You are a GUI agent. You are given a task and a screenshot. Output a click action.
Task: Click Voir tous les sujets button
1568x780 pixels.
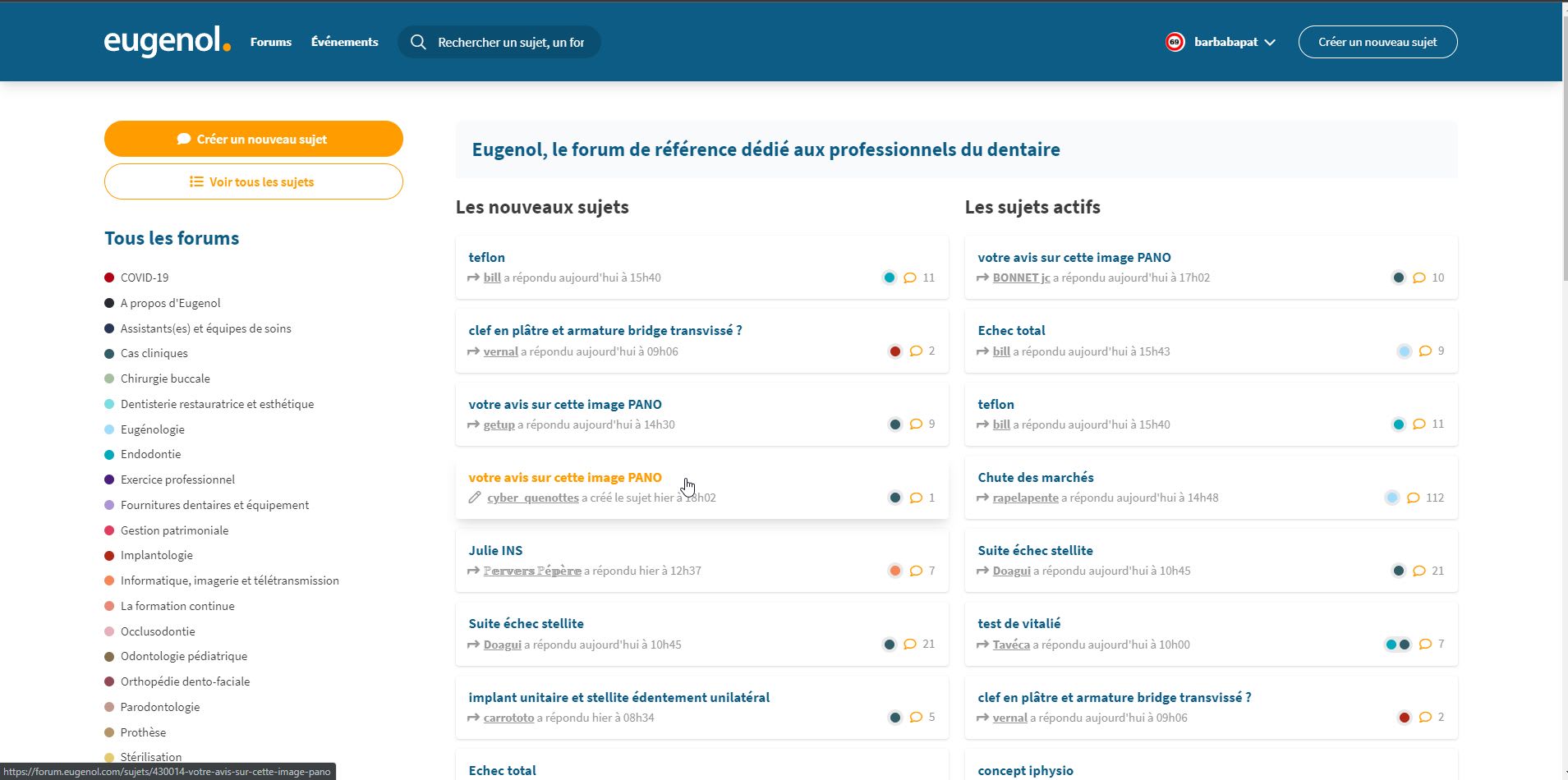coord(253,181)
